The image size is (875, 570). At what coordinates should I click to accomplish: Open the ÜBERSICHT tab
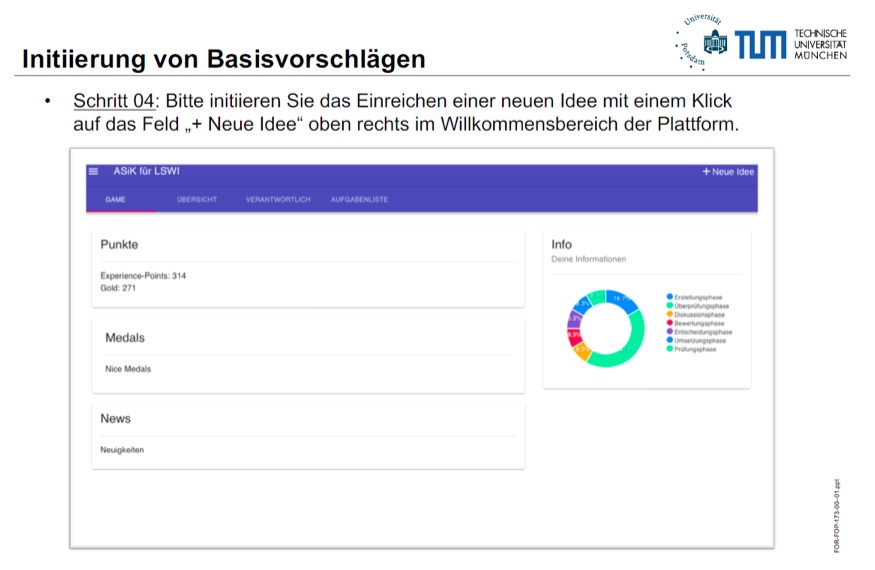[197, 200]
